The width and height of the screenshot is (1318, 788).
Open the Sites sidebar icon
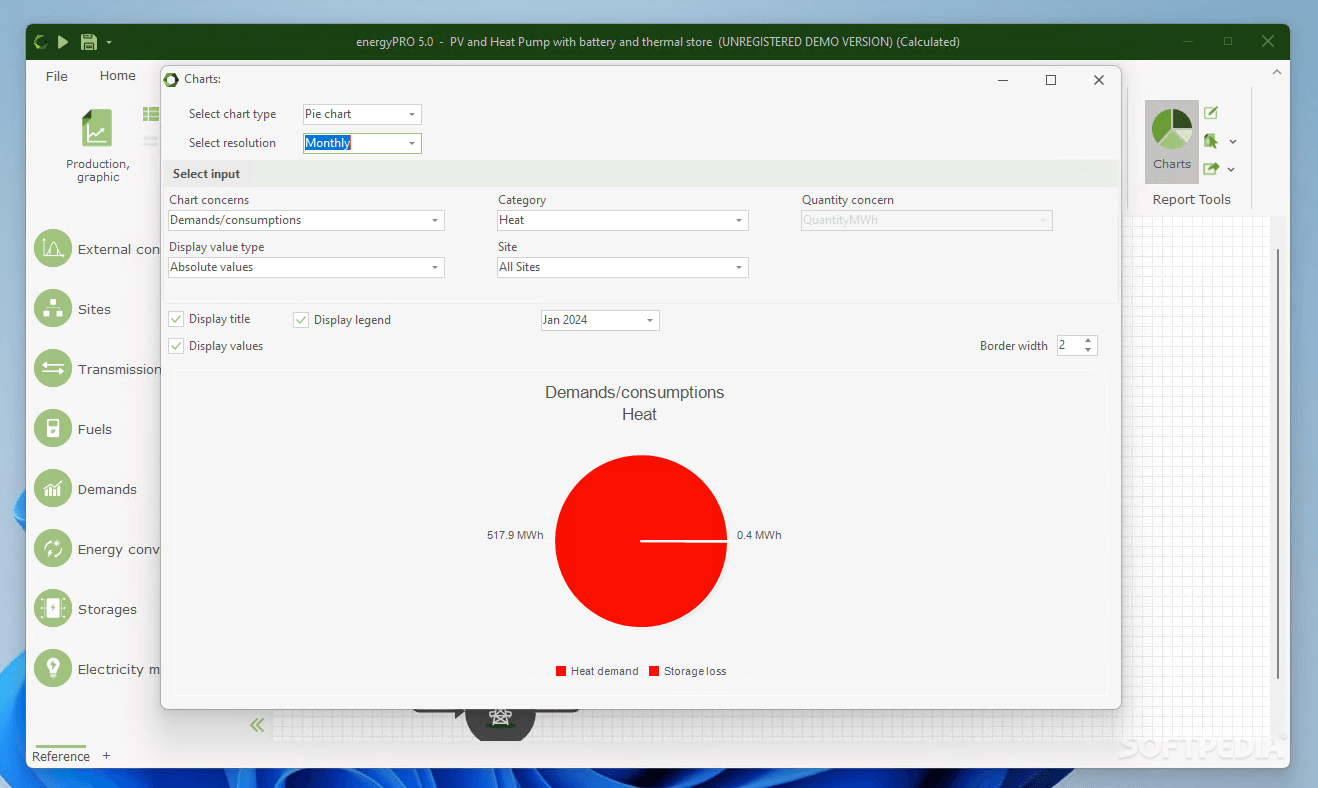click(53, 308)
